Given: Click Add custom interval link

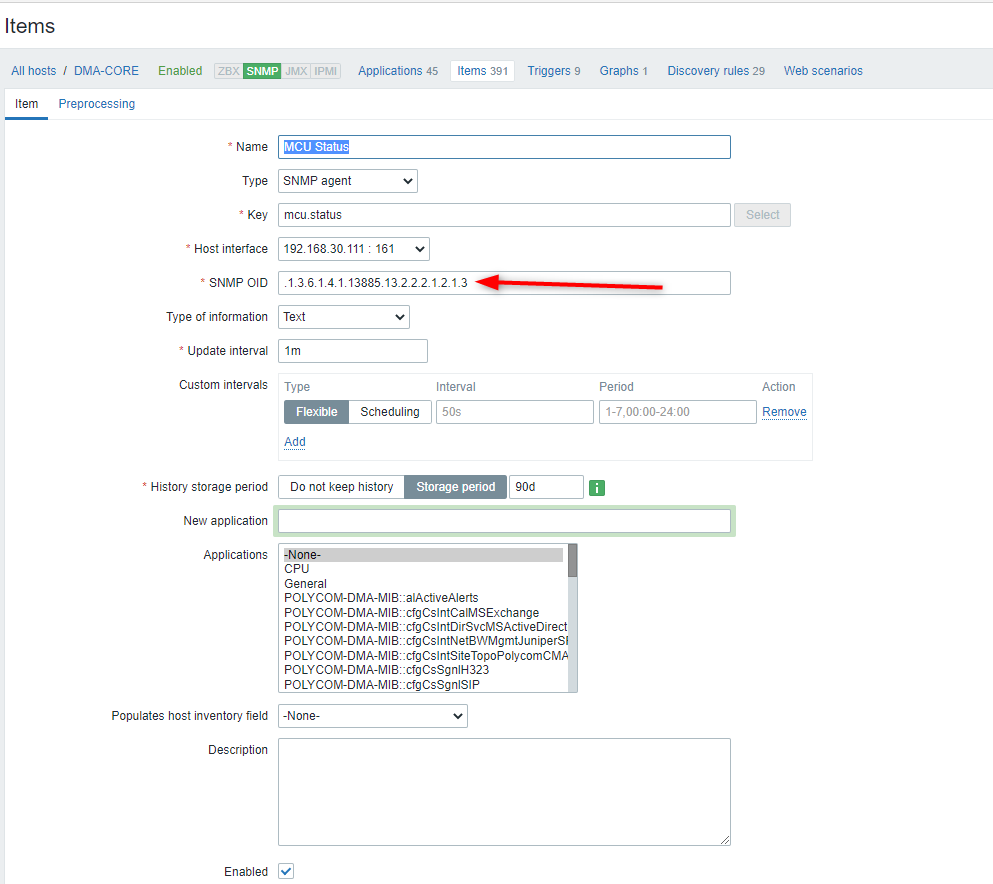Looking at the screenshot, I should point(295,441).
